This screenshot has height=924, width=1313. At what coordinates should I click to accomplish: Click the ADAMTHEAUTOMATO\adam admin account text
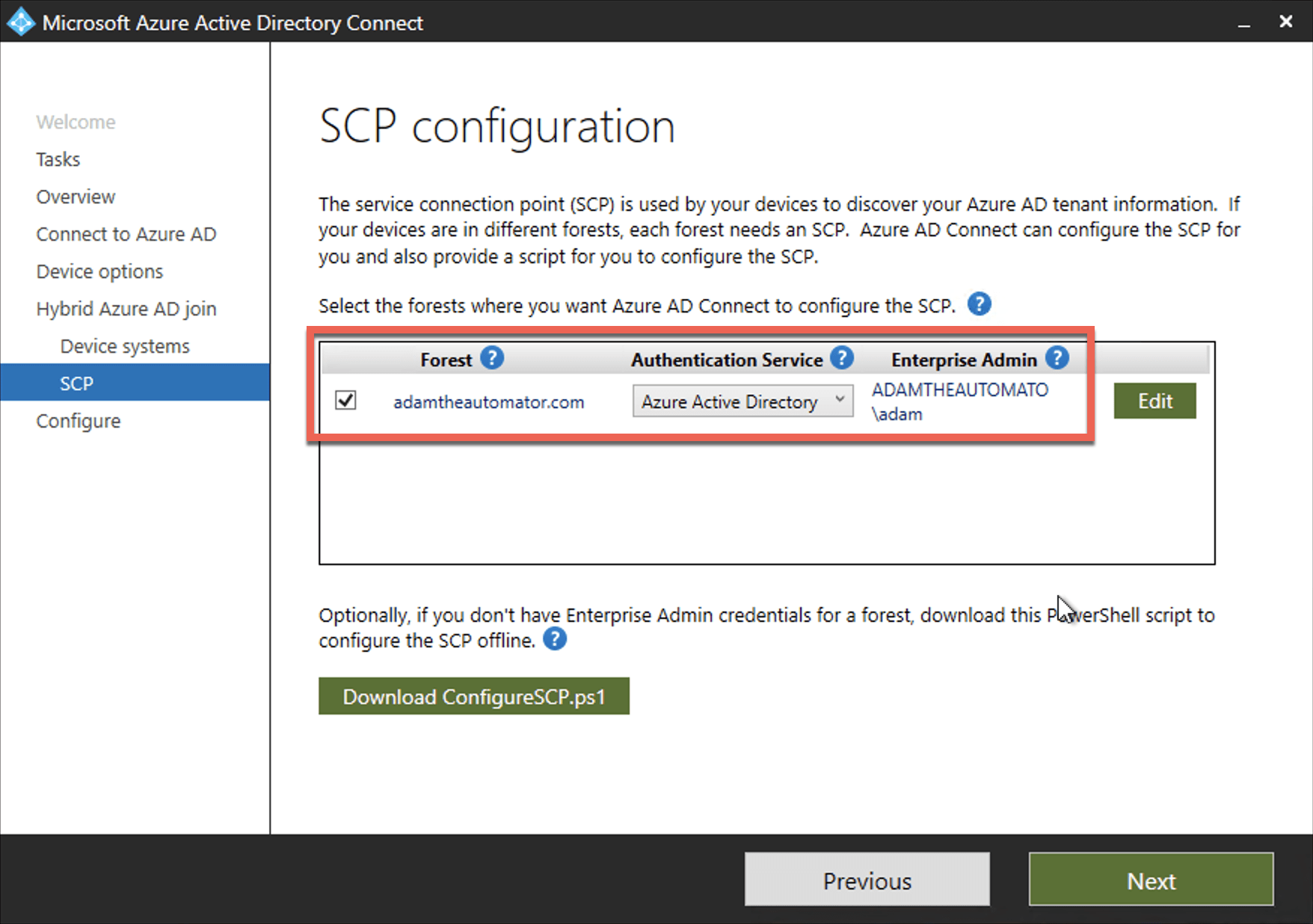(x=960, y=401)
